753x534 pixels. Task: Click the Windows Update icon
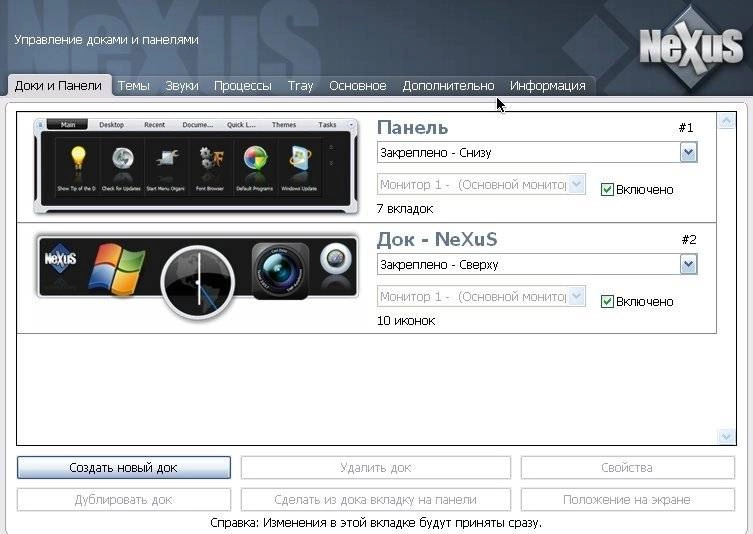(x=300, y=158)
